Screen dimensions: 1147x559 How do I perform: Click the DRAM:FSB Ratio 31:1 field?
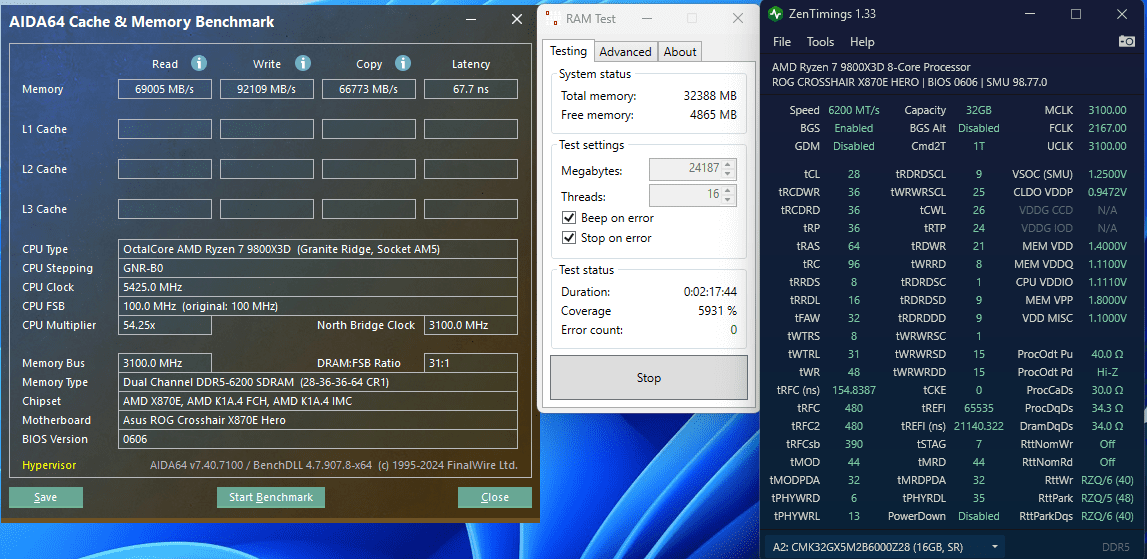click(470, 363)
